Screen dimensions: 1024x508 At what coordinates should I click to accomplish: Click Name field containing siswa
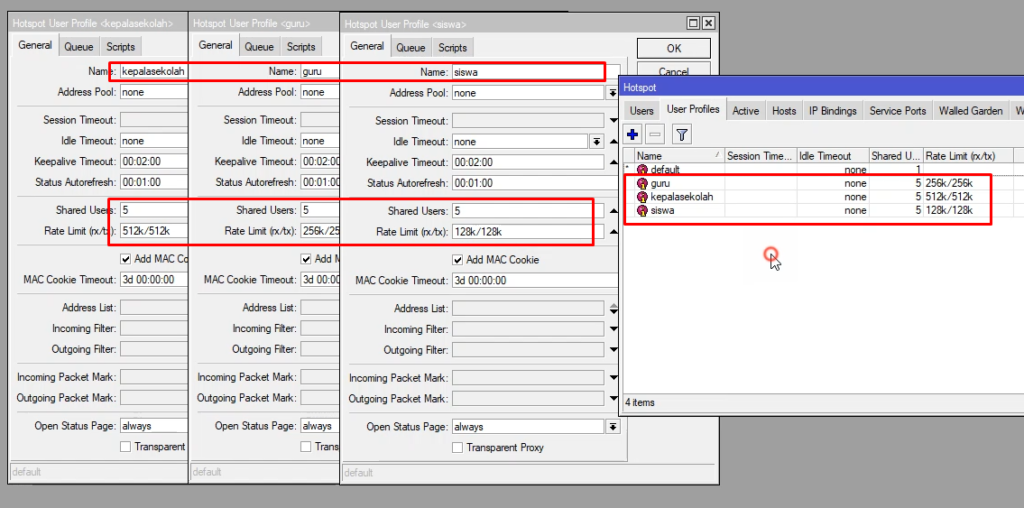[536, 72]
